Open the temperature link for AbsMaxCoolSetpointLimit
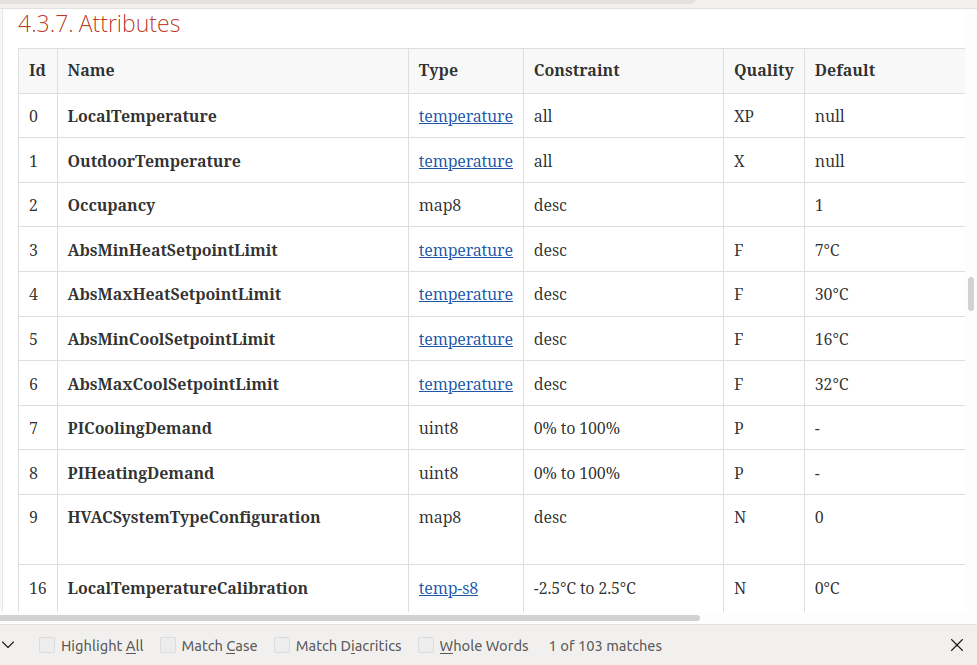 [465, 383]
